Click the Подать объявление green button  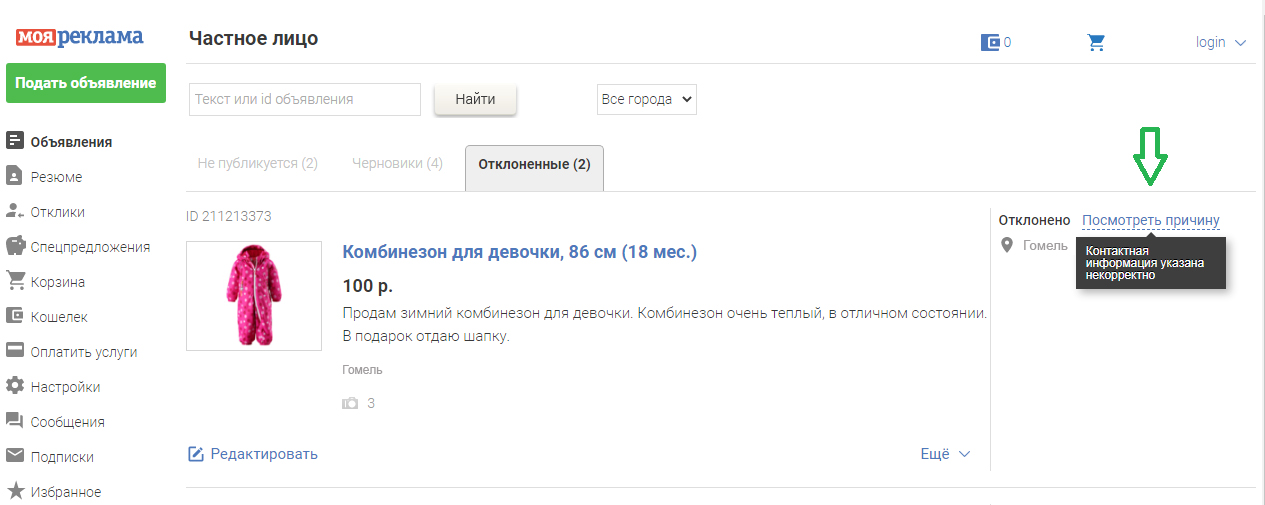point(86,83)
